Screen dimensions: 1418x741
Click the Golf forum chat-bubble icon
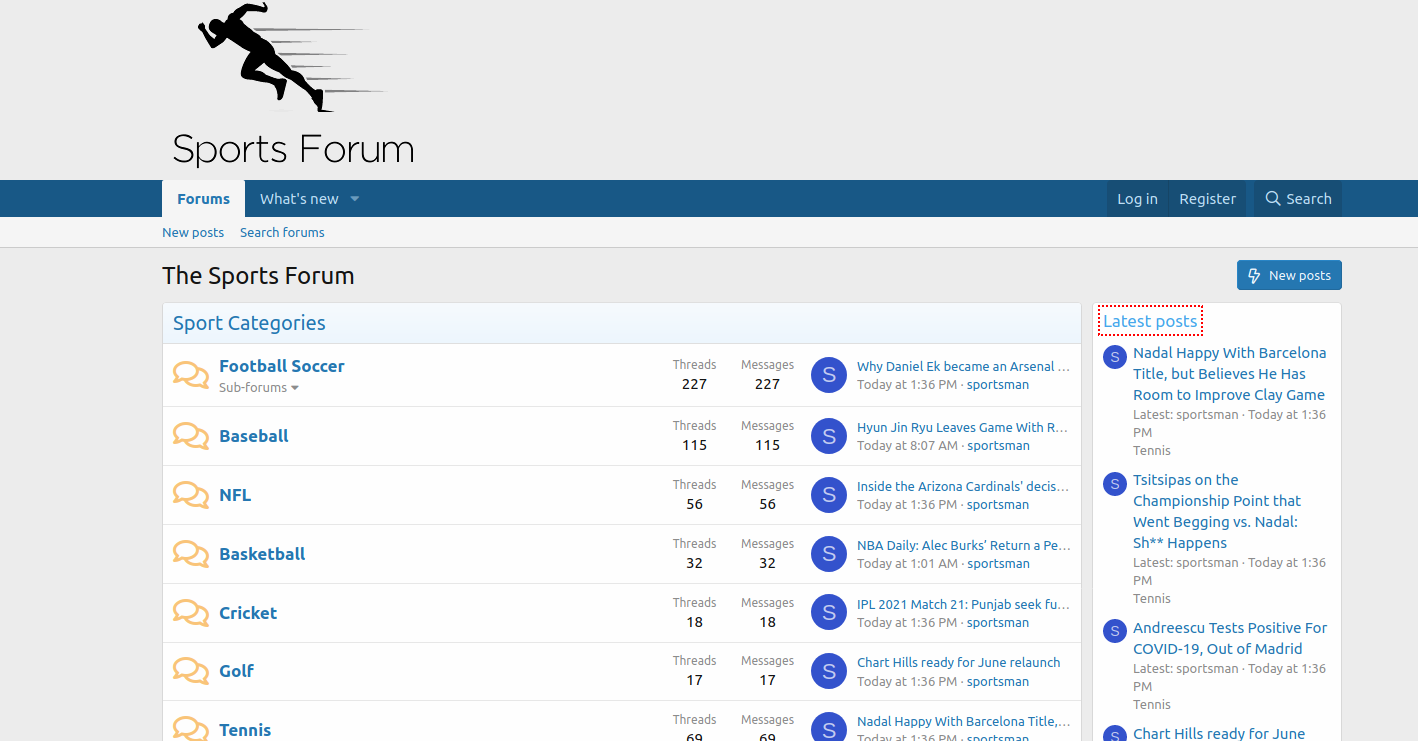pyautogui.click(x=191, y=671)
